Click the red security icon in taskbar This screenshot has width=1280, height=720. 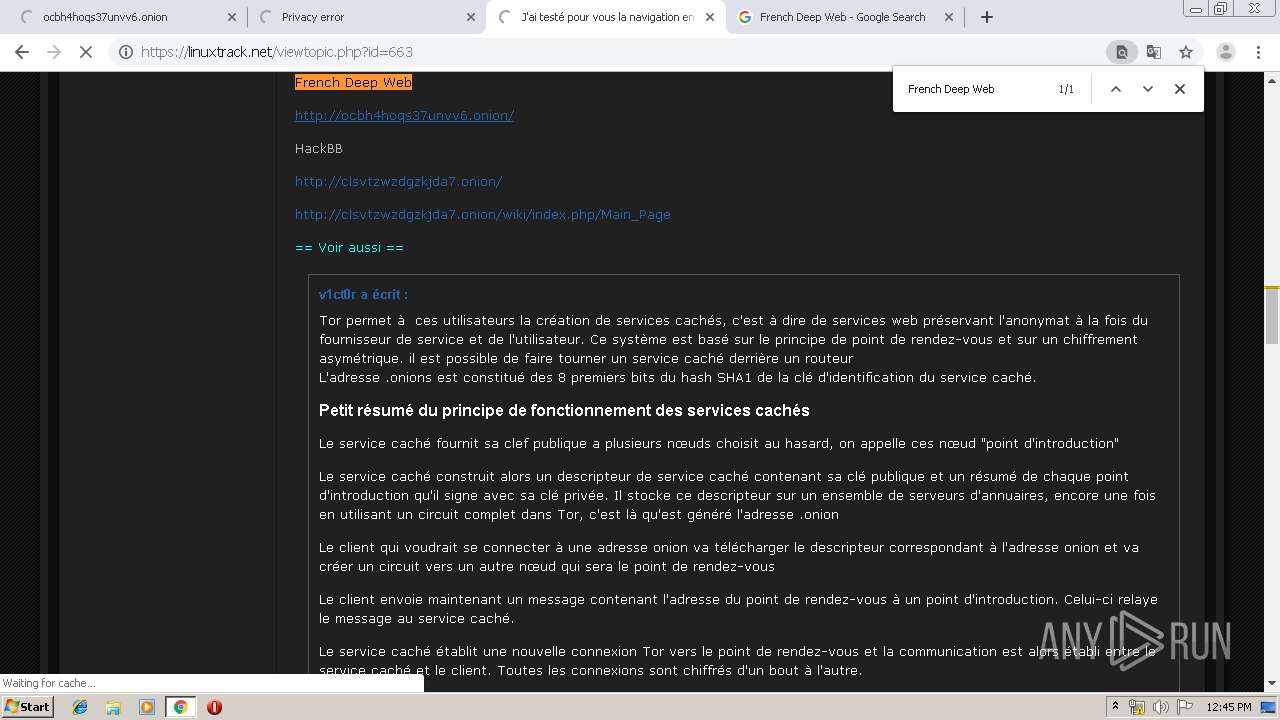tap(214, 707)
